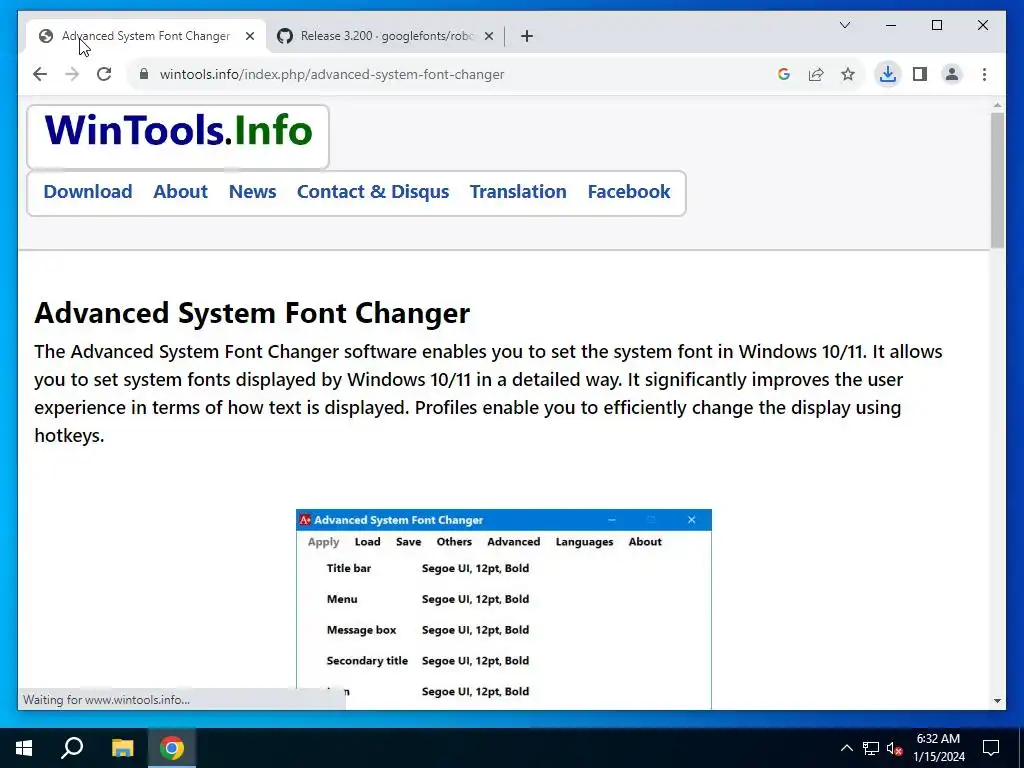Image resolution: width=1024 pixels, height=768 pixels.
Task: Go back using the browser back arrow
Action: [x=40, y=74]
